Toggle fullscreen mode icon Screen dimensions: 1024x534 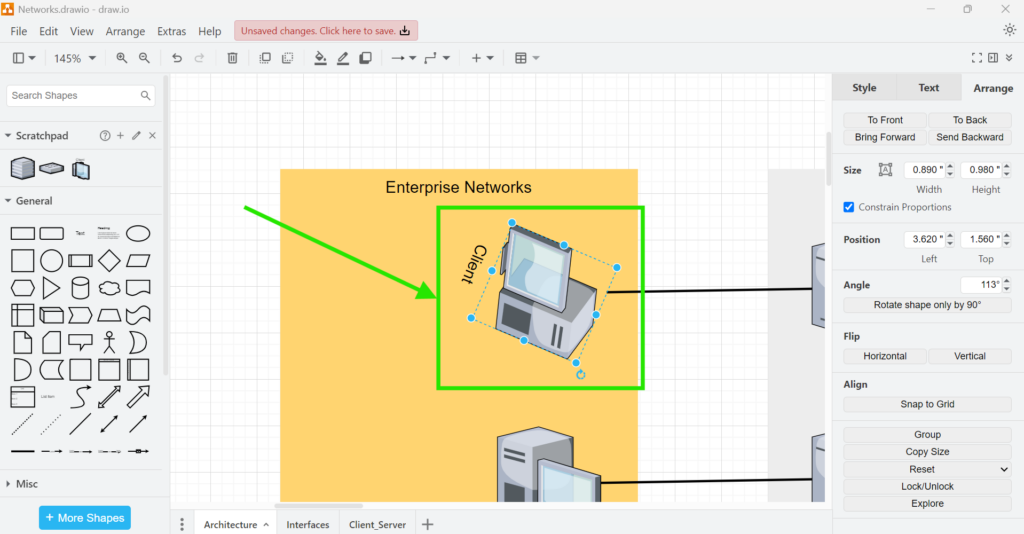[x=977, y=58]
